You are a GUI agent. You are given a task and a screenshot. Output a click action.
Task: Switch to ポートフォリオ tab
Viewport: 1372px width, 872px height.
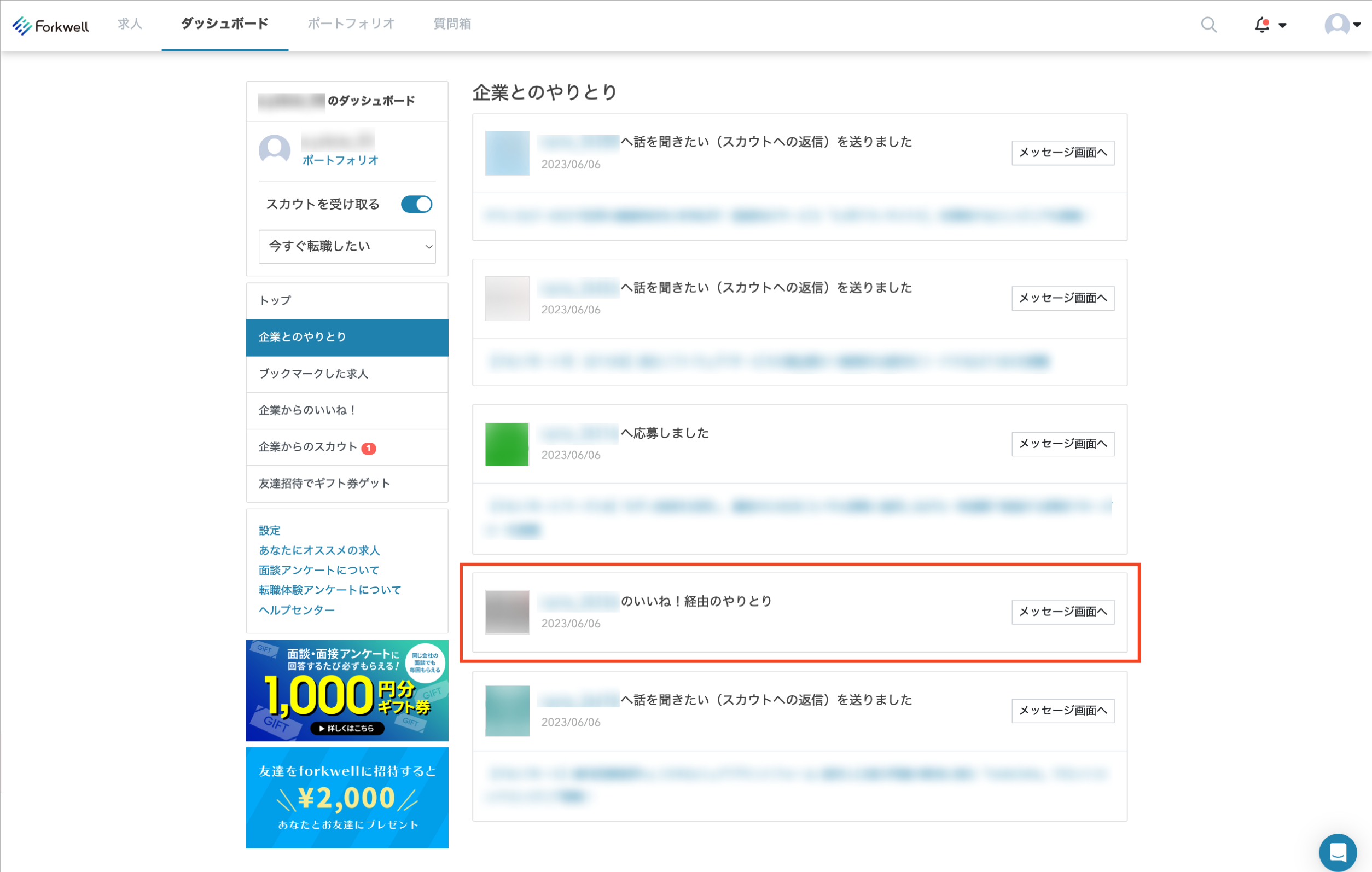pos(351,24)
